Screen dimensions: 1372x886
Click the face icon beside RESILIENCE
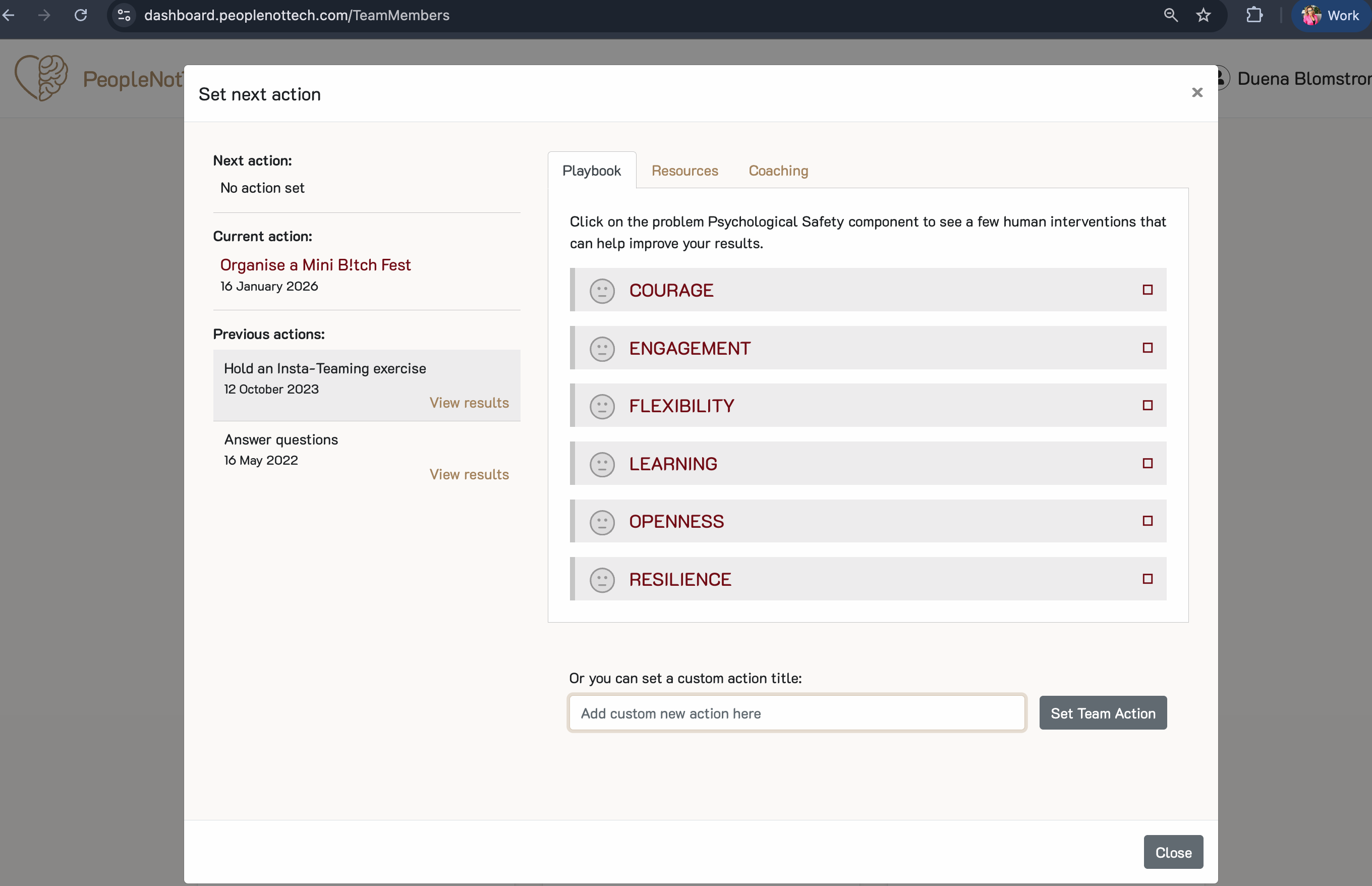602,580
